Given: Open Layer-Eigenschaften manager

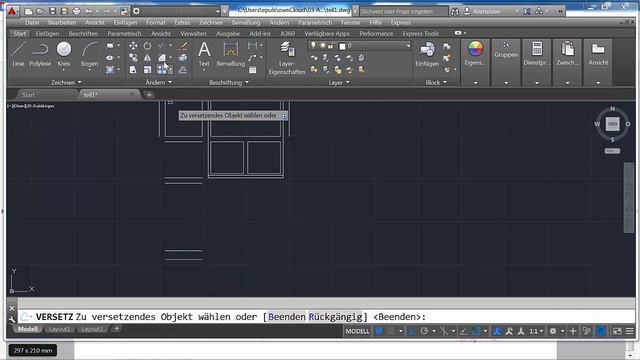Looking at the screenshot, I should [x=287, y=58].
